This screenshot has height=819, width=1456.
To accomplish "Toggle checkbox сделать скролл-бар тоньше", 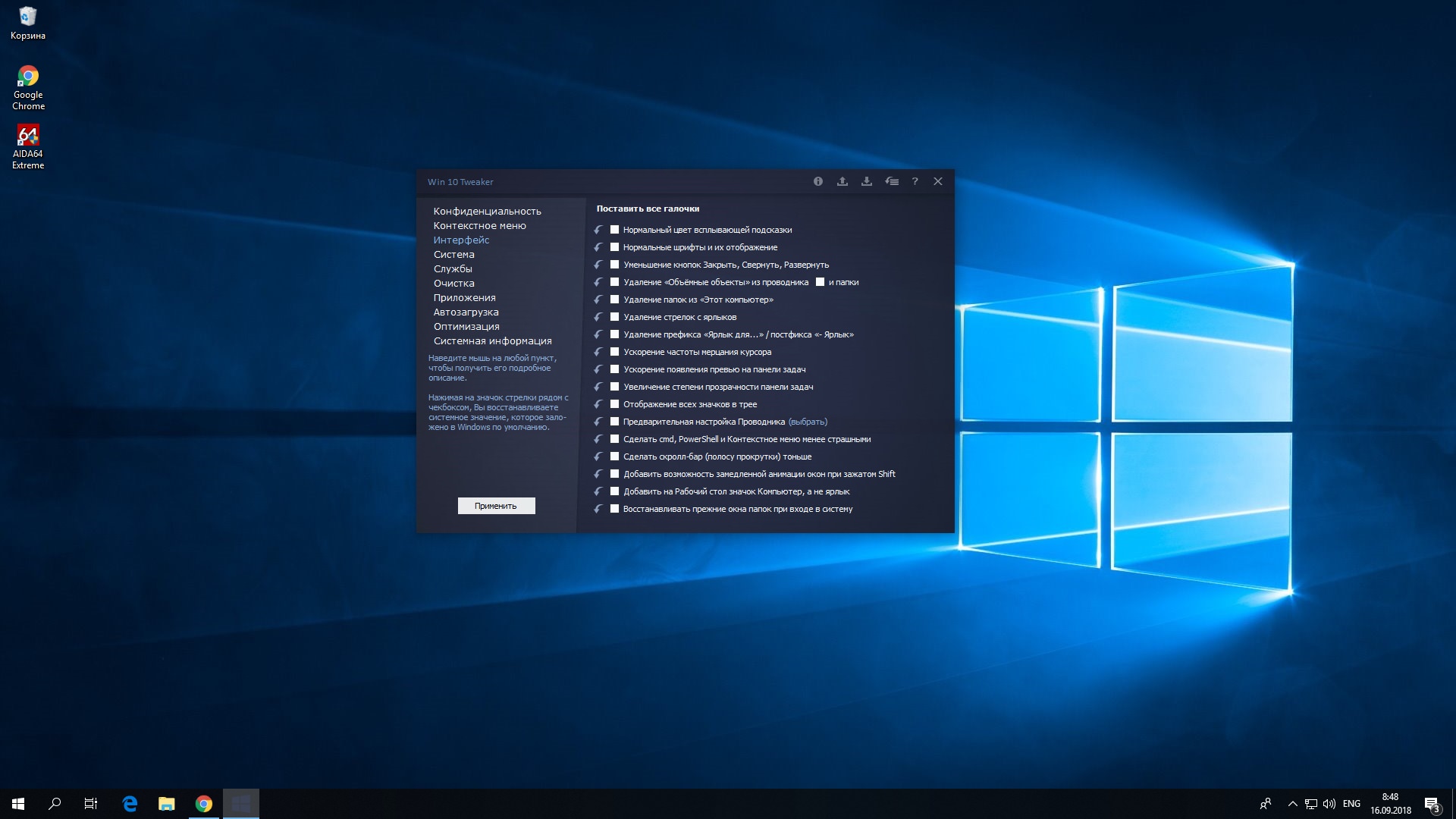I will [615, 456].
